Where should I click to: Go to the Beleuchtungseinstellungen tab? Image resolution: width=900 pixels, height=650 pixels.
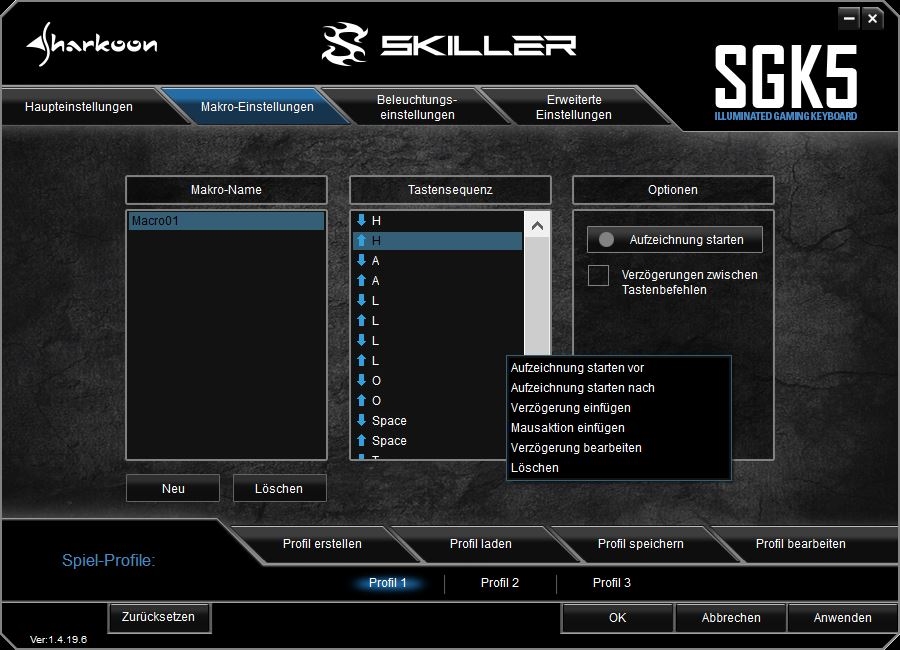click(x=417, y=107)
